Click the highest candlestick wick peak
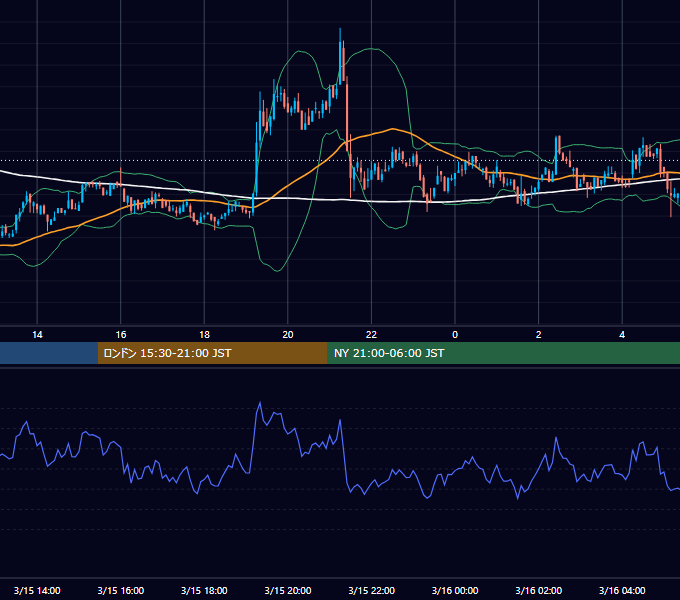 pyautogui.click(x=340, y=29)
